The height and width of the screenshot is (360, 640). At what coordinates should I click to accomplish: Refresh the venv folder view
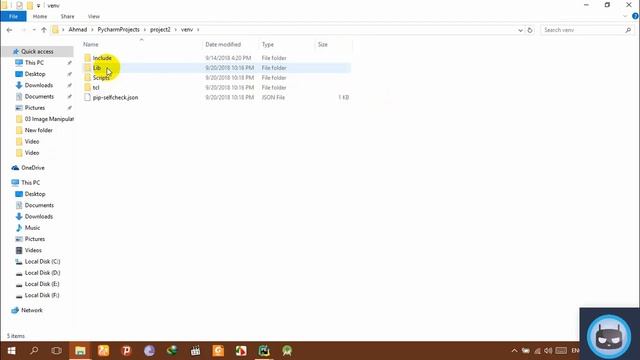click(530, 30)
